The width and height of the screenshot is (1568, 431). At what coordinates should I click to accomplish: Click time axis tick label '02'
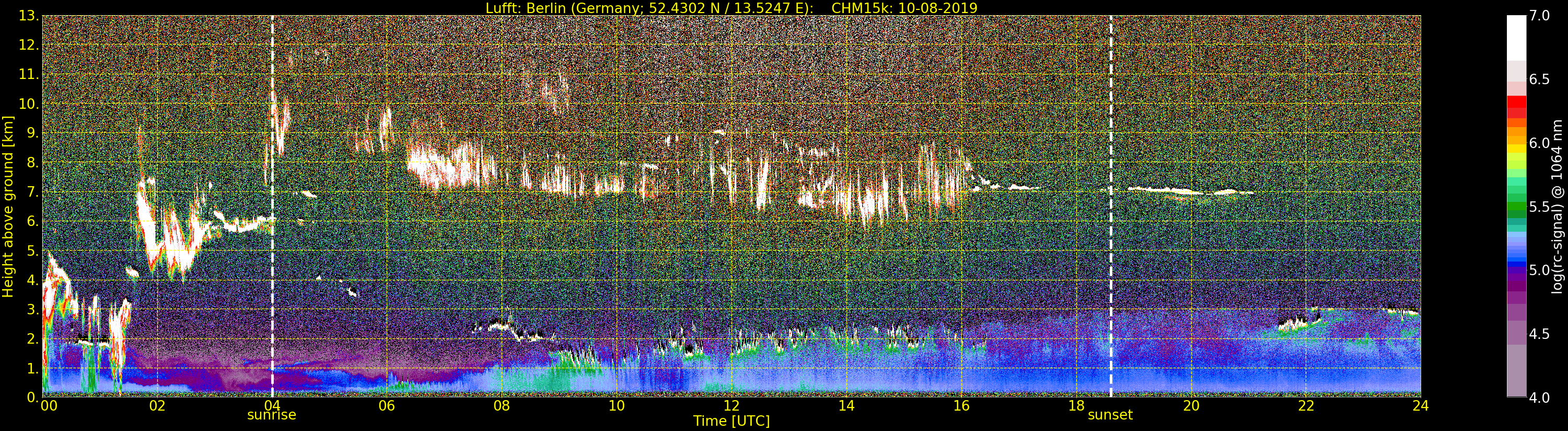(157, 405)
